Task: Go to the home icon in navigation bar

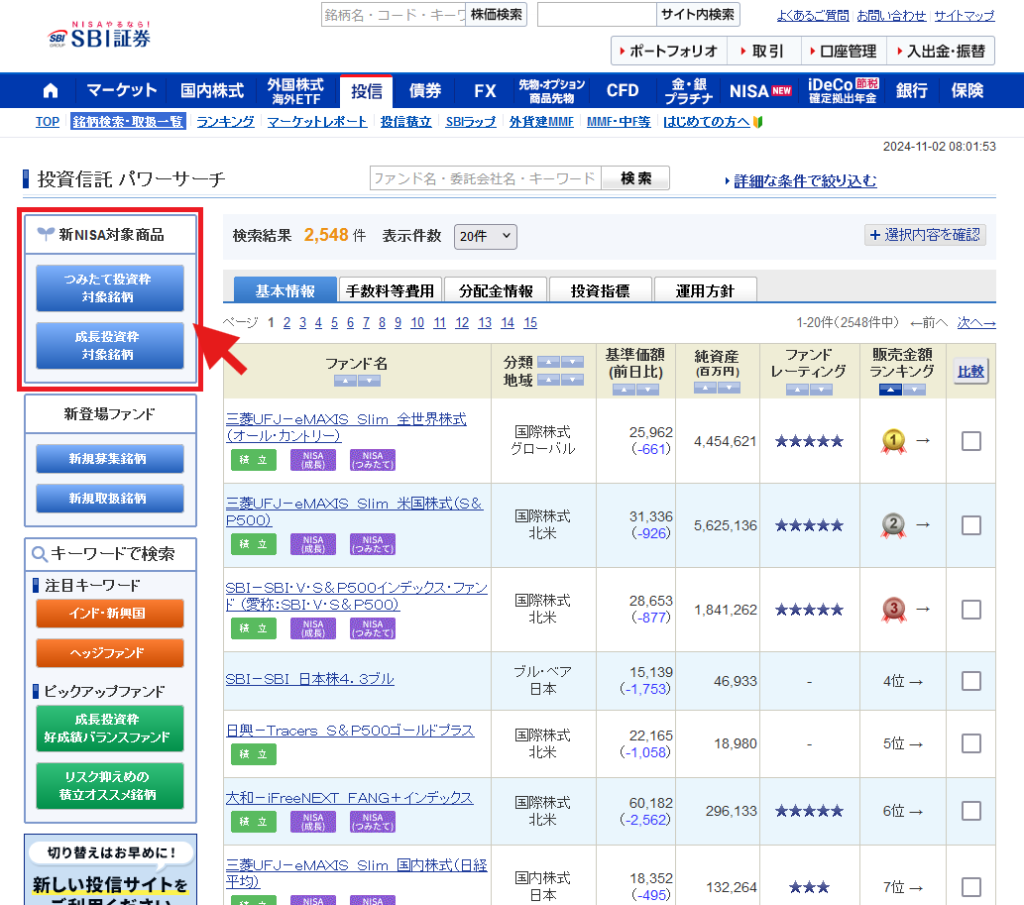Action: tap(50, 91)
